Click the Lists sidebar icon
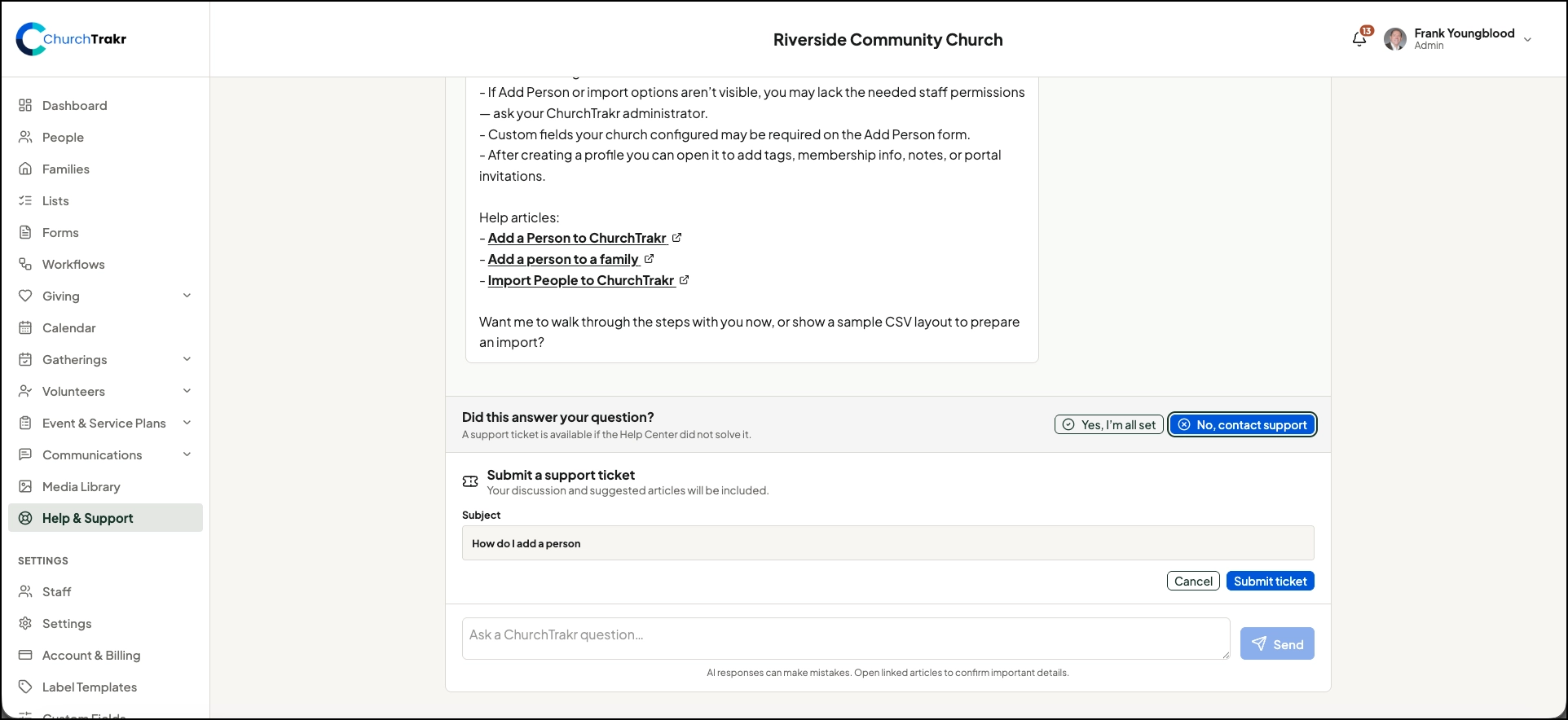This screenshot has height=720, width=1568. pos(25,200)
